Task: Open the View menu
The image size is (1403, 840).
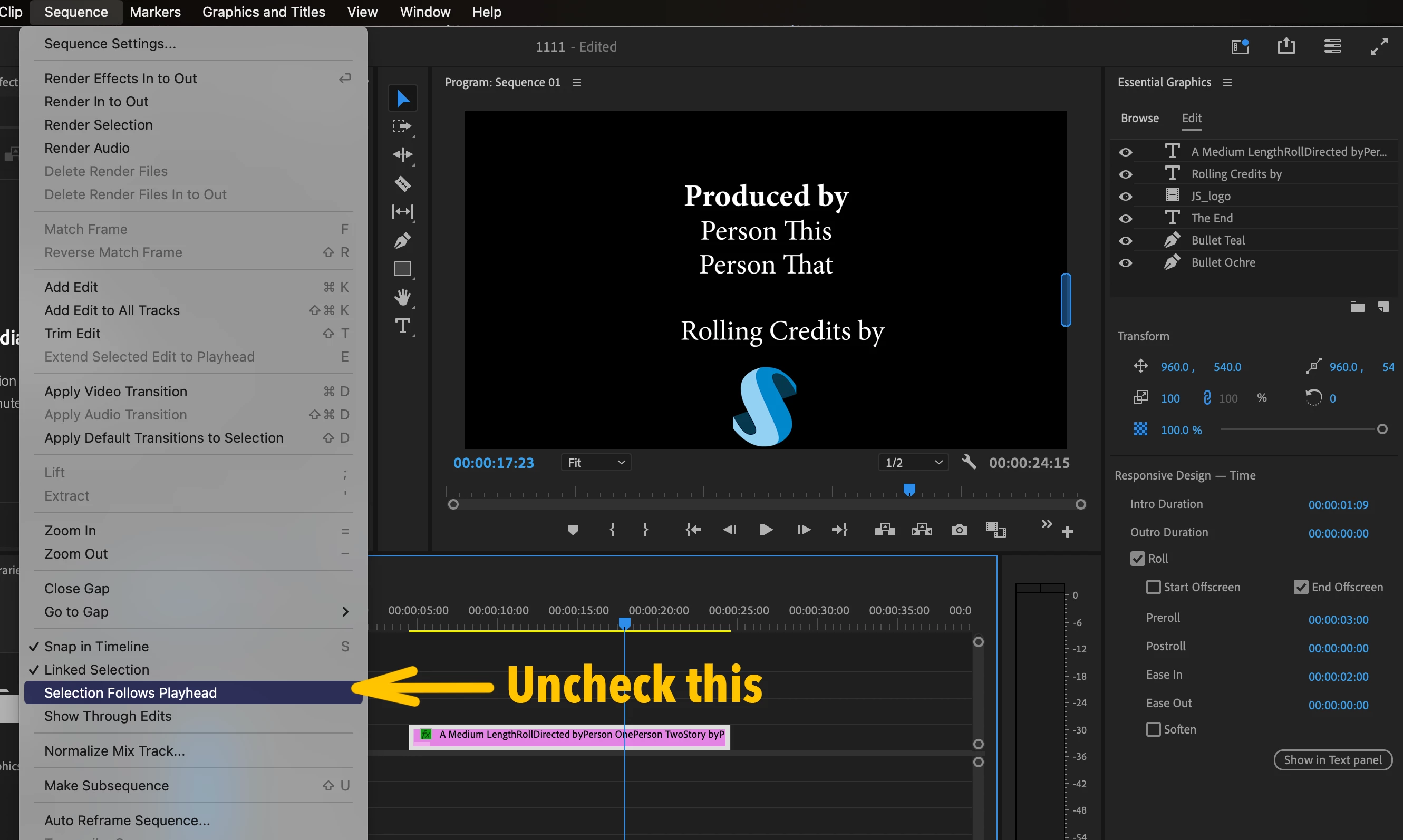Action: [362, 12]
